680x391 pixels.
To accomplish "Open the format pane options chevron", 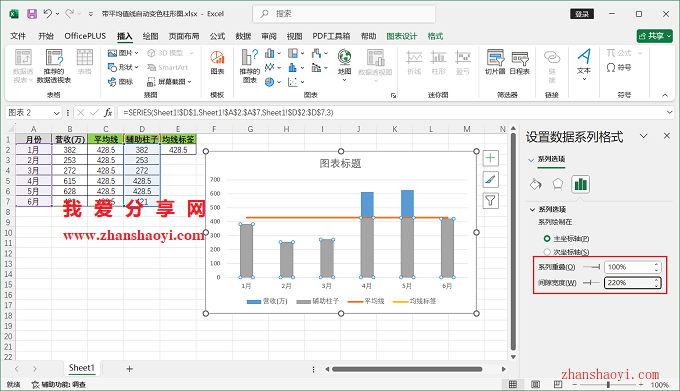I will coord(644,136).
